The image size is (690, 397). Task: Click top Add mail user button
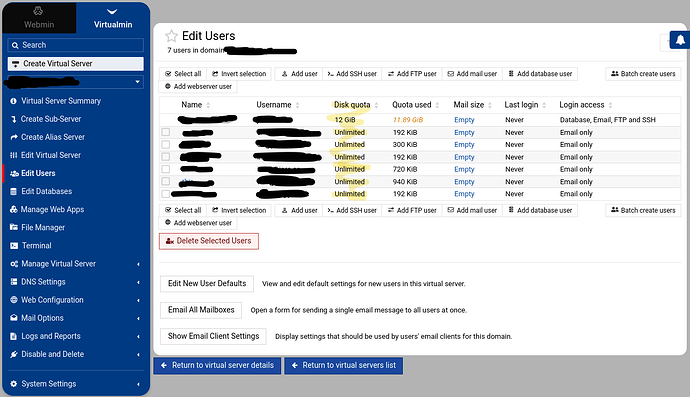click(x=472, y=74)
